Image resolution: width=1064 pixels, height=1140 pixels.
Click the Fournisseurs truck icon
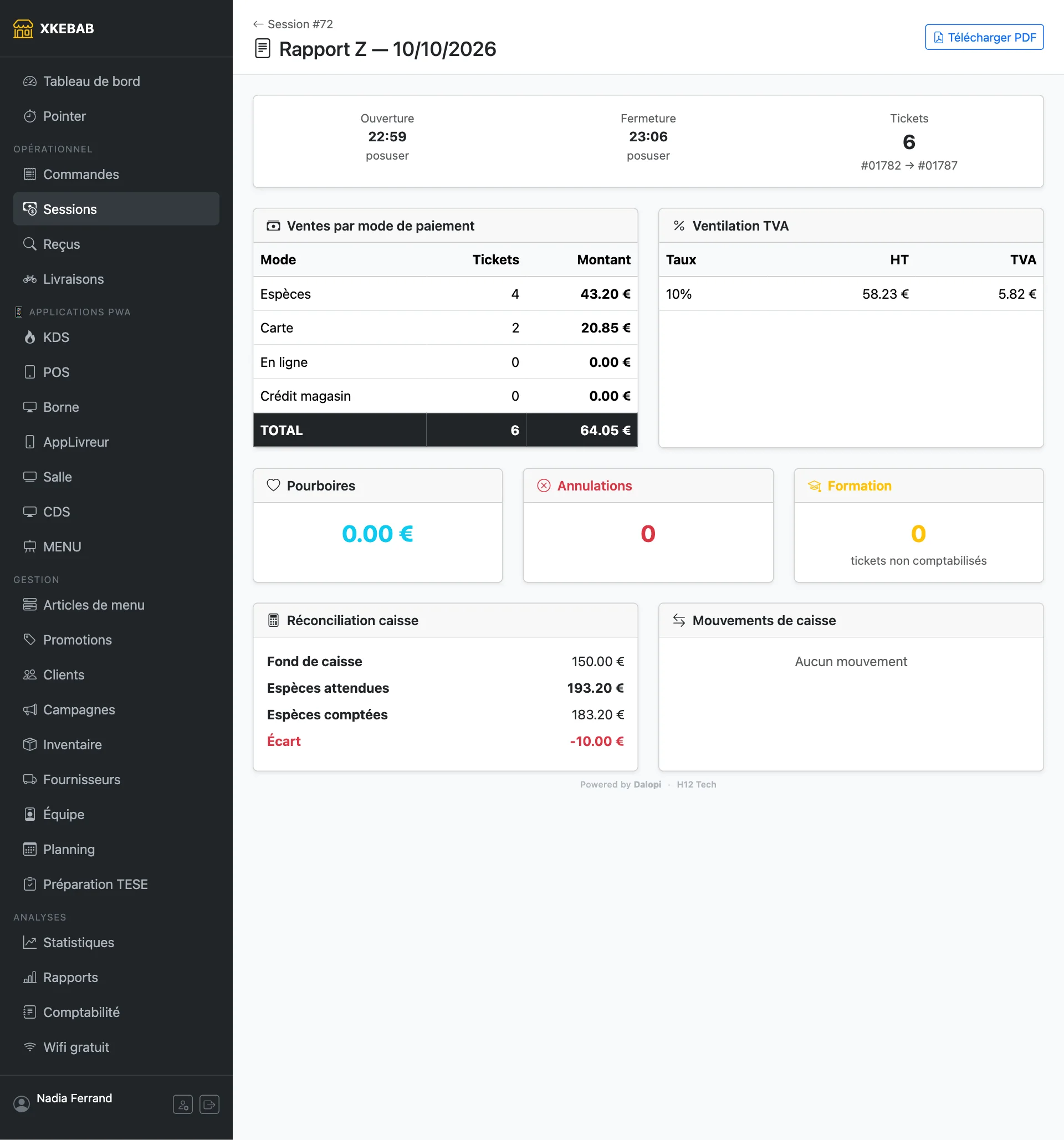(x=30, y=779)
